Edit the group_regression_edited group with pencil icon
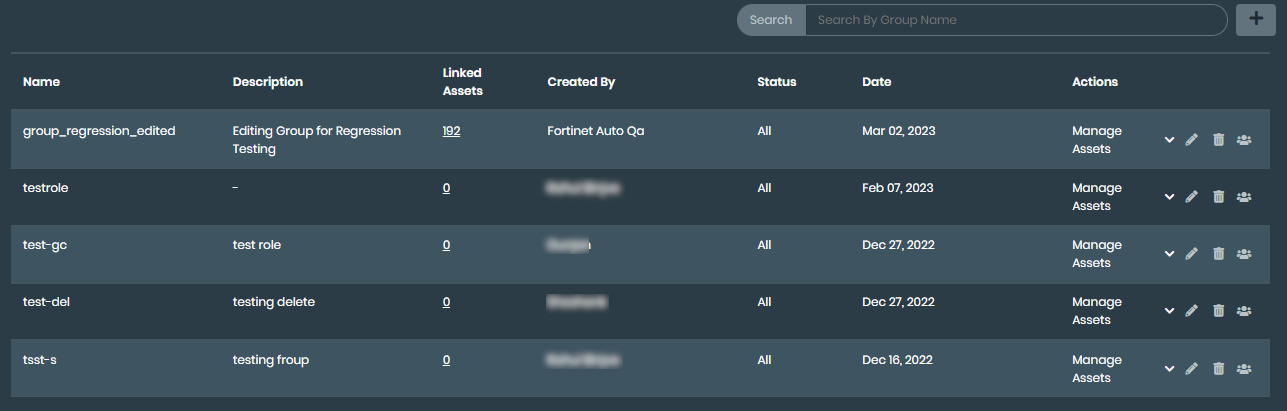This screenshot has width=1287, height=411. 1191,140
